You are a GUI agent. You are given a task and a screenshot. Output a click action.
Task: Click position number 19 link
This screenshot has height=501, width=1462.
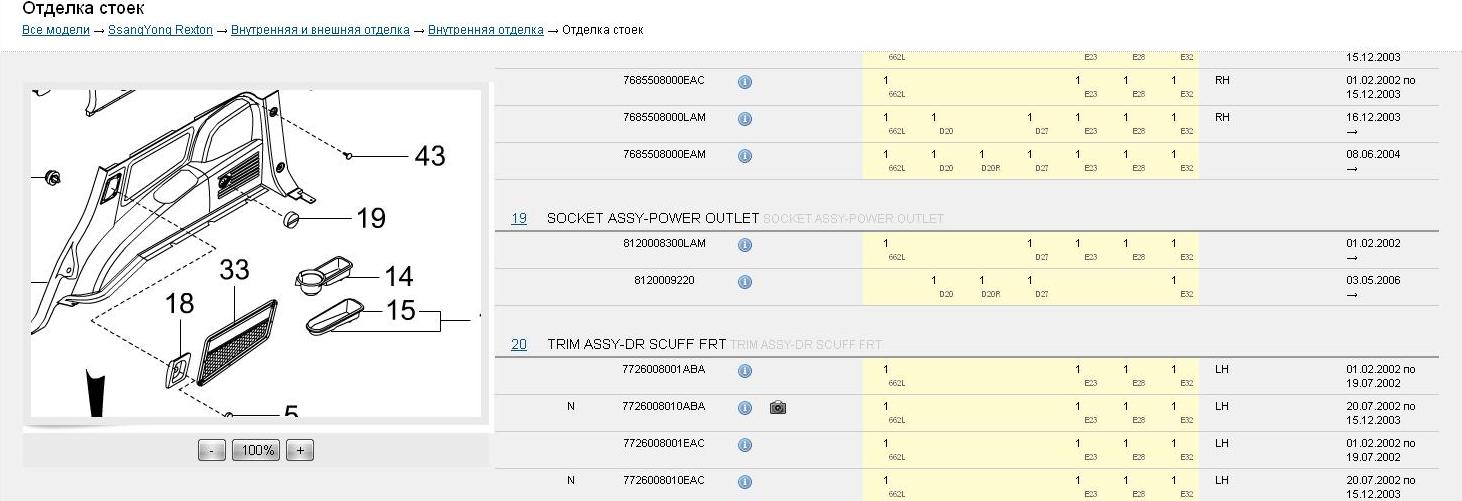[519, 218]
